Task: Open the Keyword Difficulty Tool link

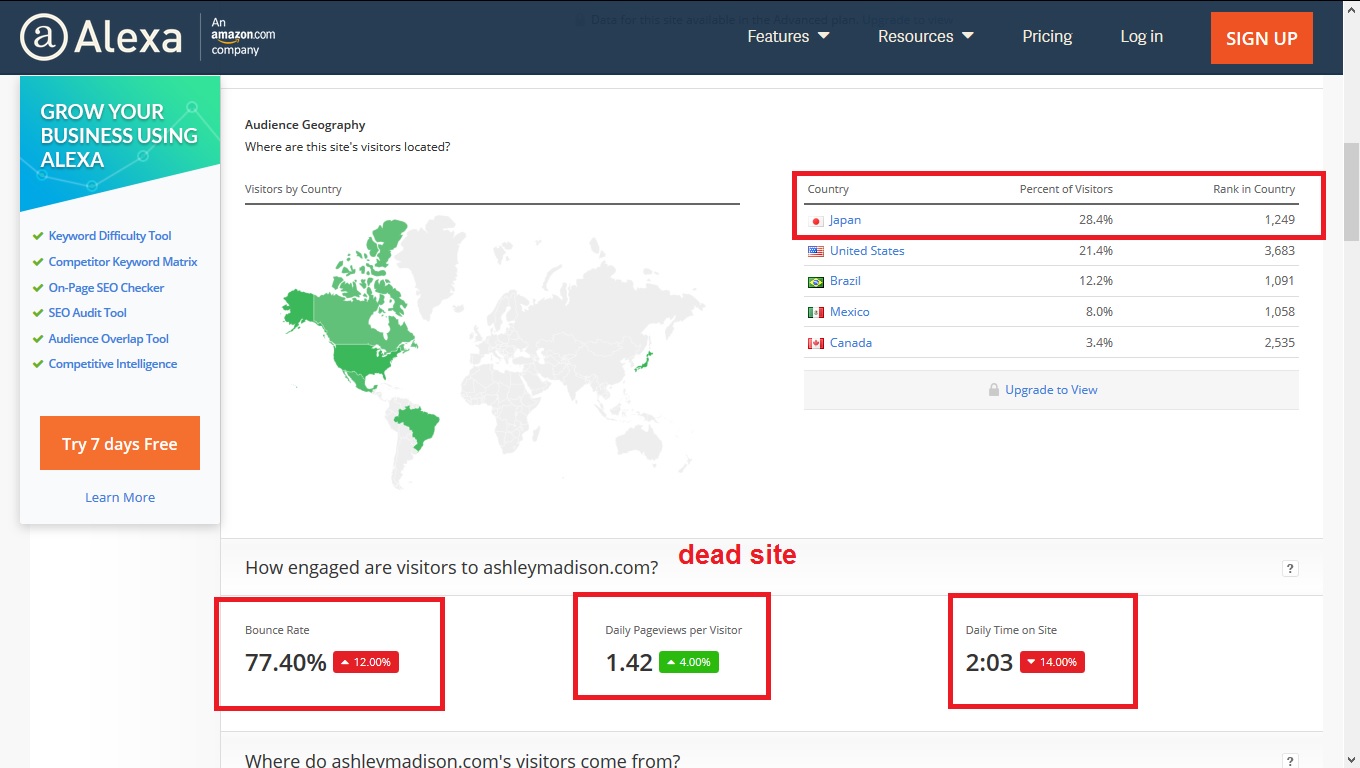Action: pos(110,236)
